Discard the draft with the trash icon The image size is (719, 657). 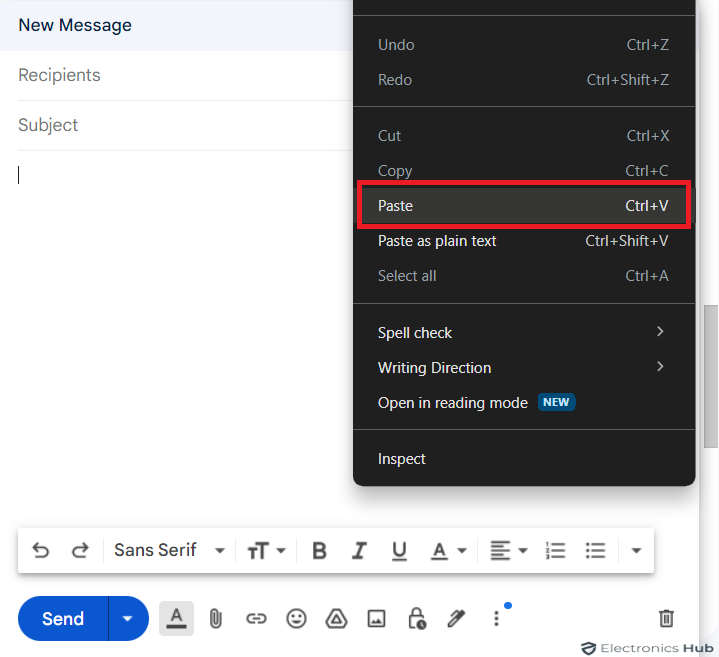click(666, 618)
